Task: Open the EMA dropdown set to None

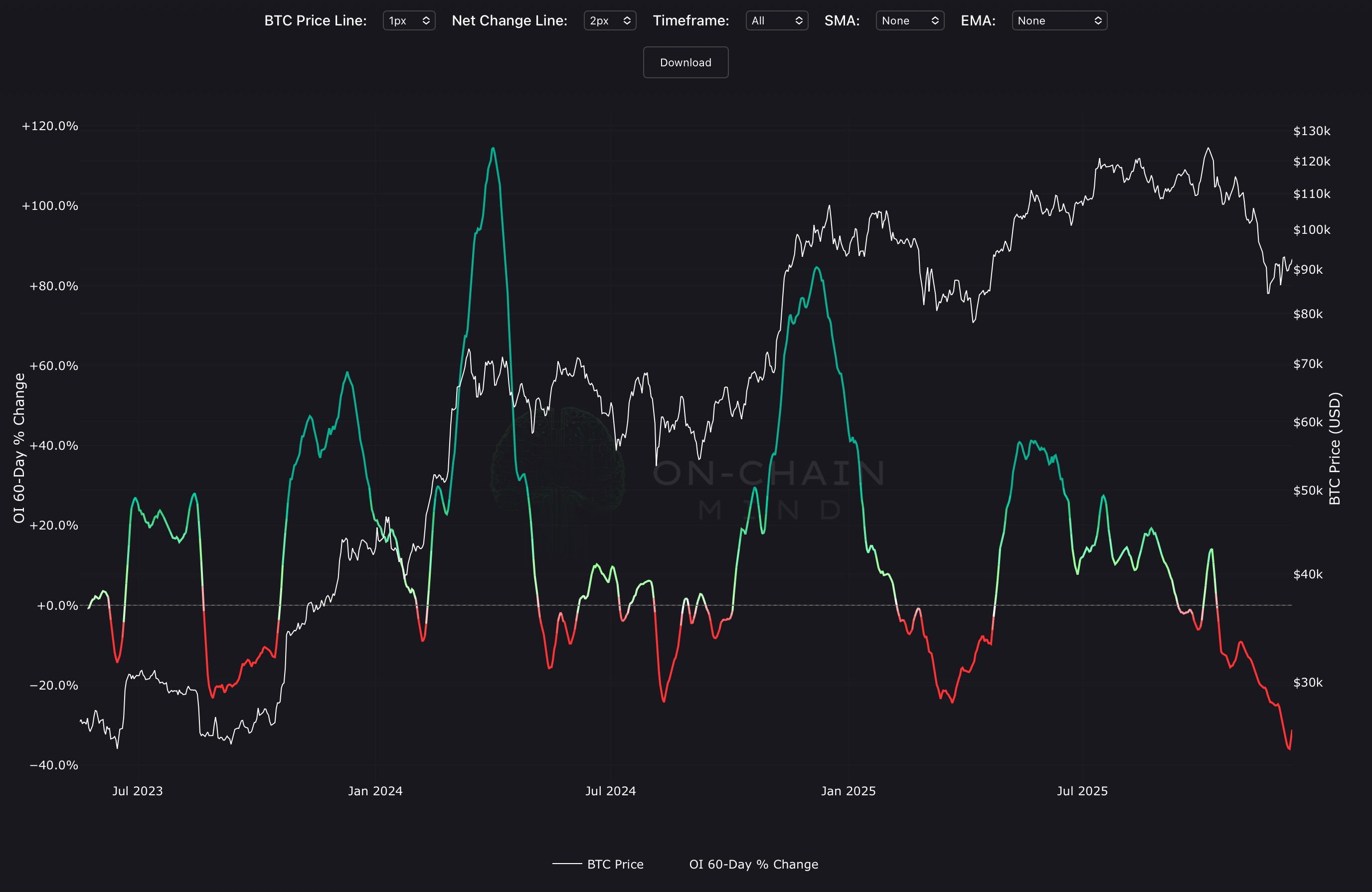Action: point(1059,21)
